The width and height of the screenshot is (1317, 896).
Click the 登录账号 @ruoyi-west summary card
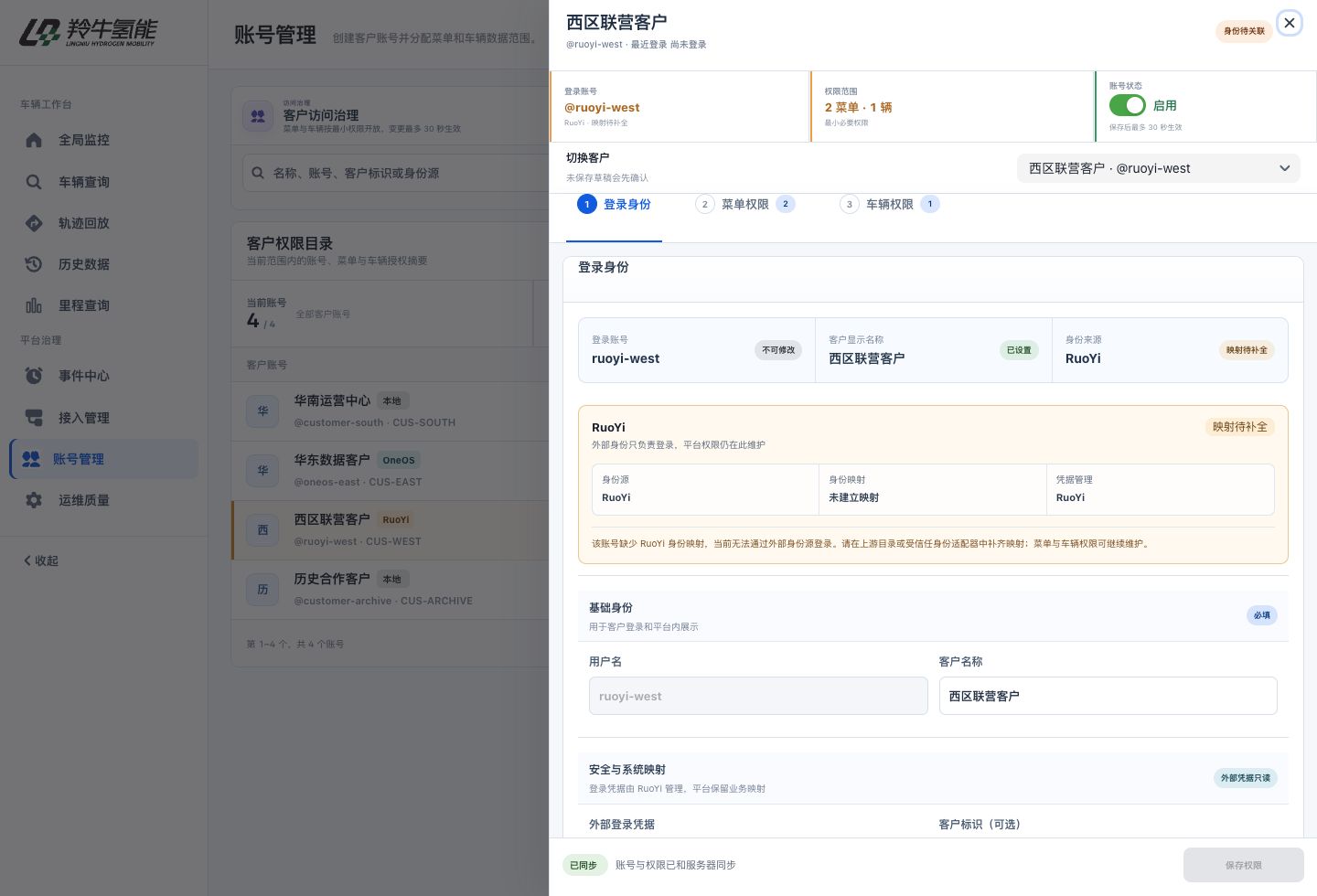coord(680,106)
